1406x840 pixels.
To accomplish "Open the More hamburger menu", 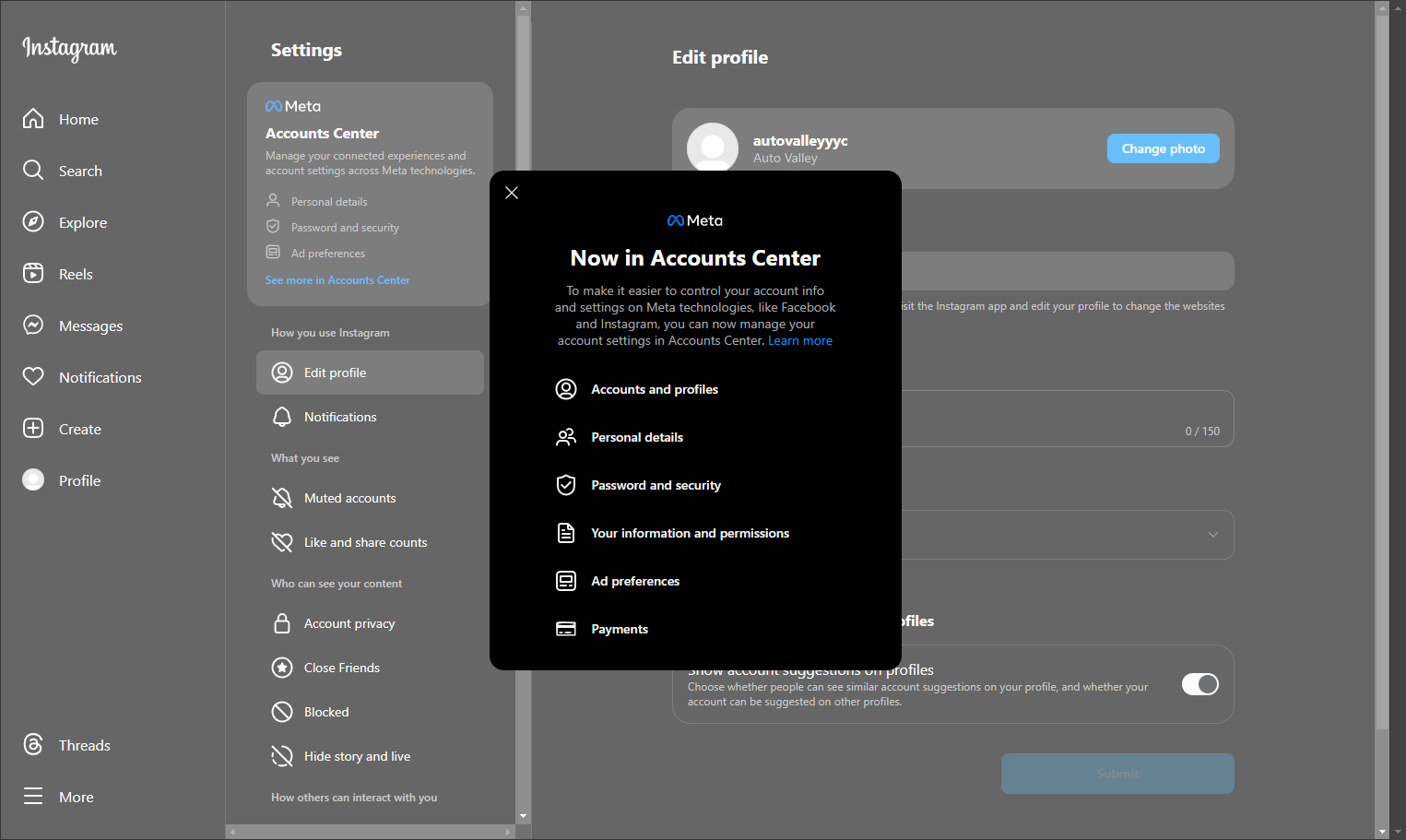I will 33,796.
